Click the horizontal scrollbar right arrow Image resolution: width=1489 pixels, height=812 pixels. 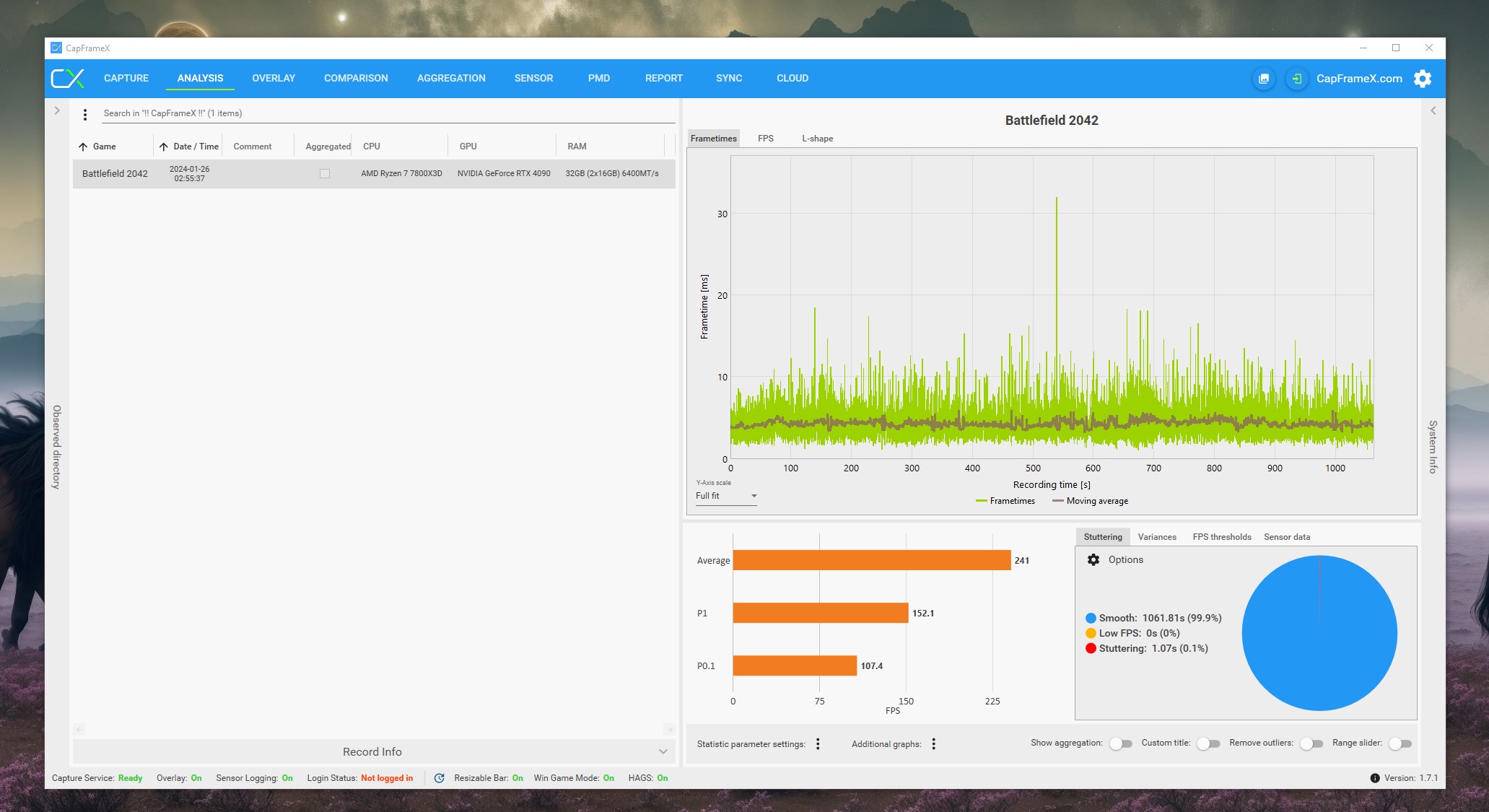669,730
